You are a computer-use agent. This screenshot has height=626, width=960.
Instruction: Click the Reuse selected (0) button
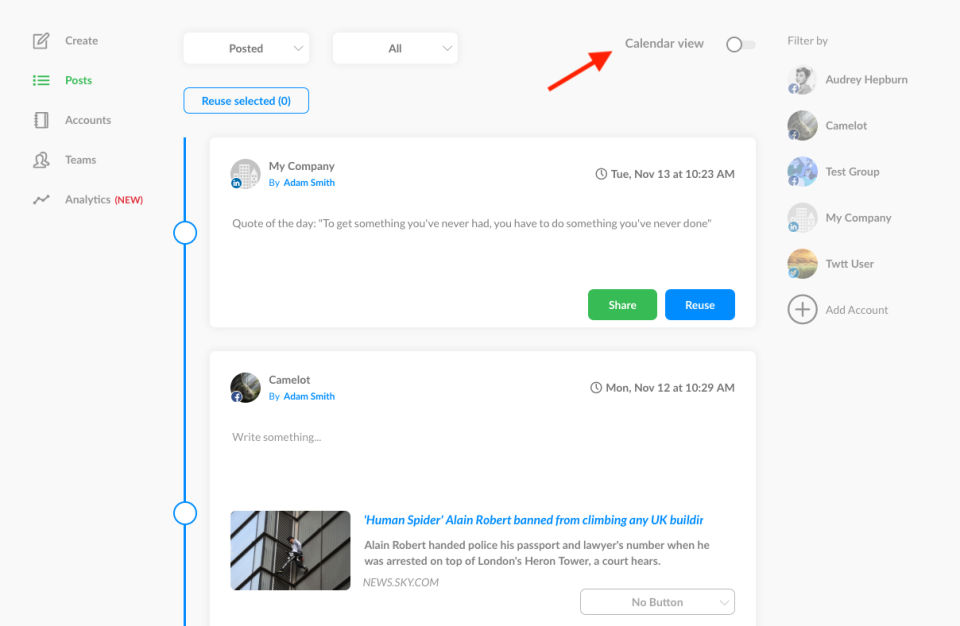(246, 100)
